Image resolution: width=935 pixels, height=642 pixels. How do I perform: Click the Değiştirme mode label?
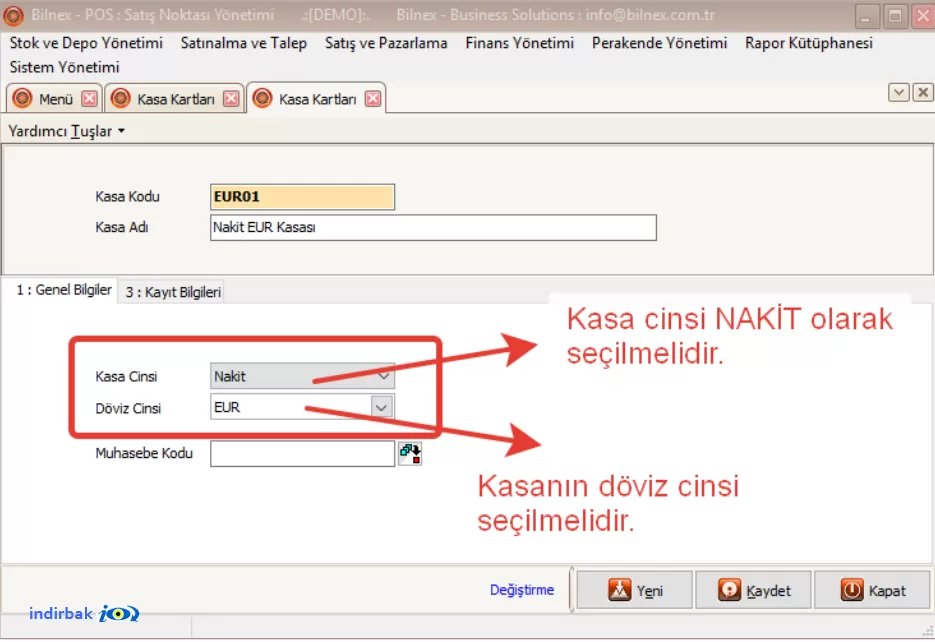coord(522,590)
